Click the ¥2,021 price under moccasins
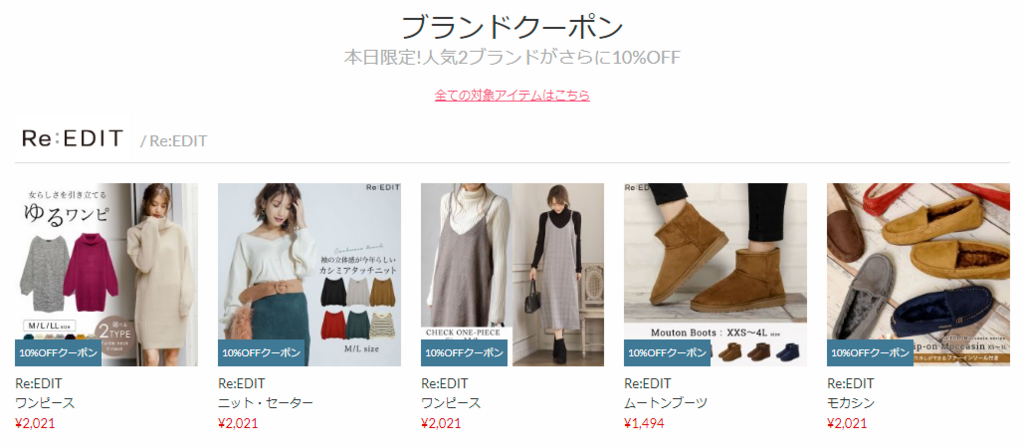The image size is (1024, 447). pyautogui.click(x=847, y=423)
